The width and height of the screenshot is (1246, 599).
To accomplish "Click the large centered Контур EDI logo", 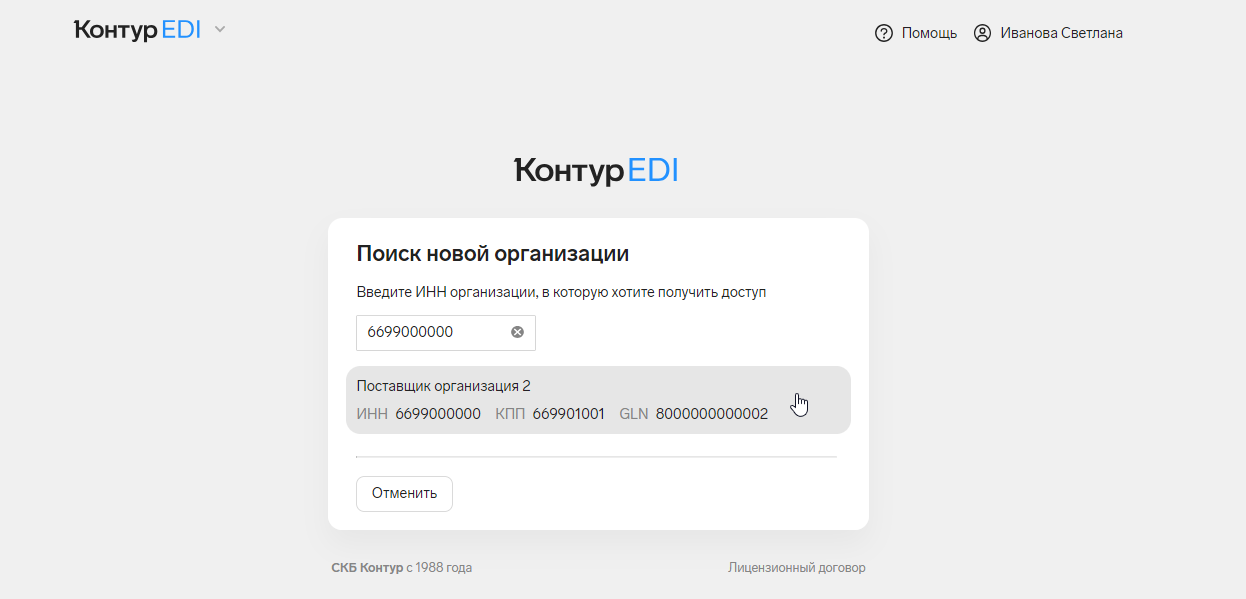I will point(596,171).
